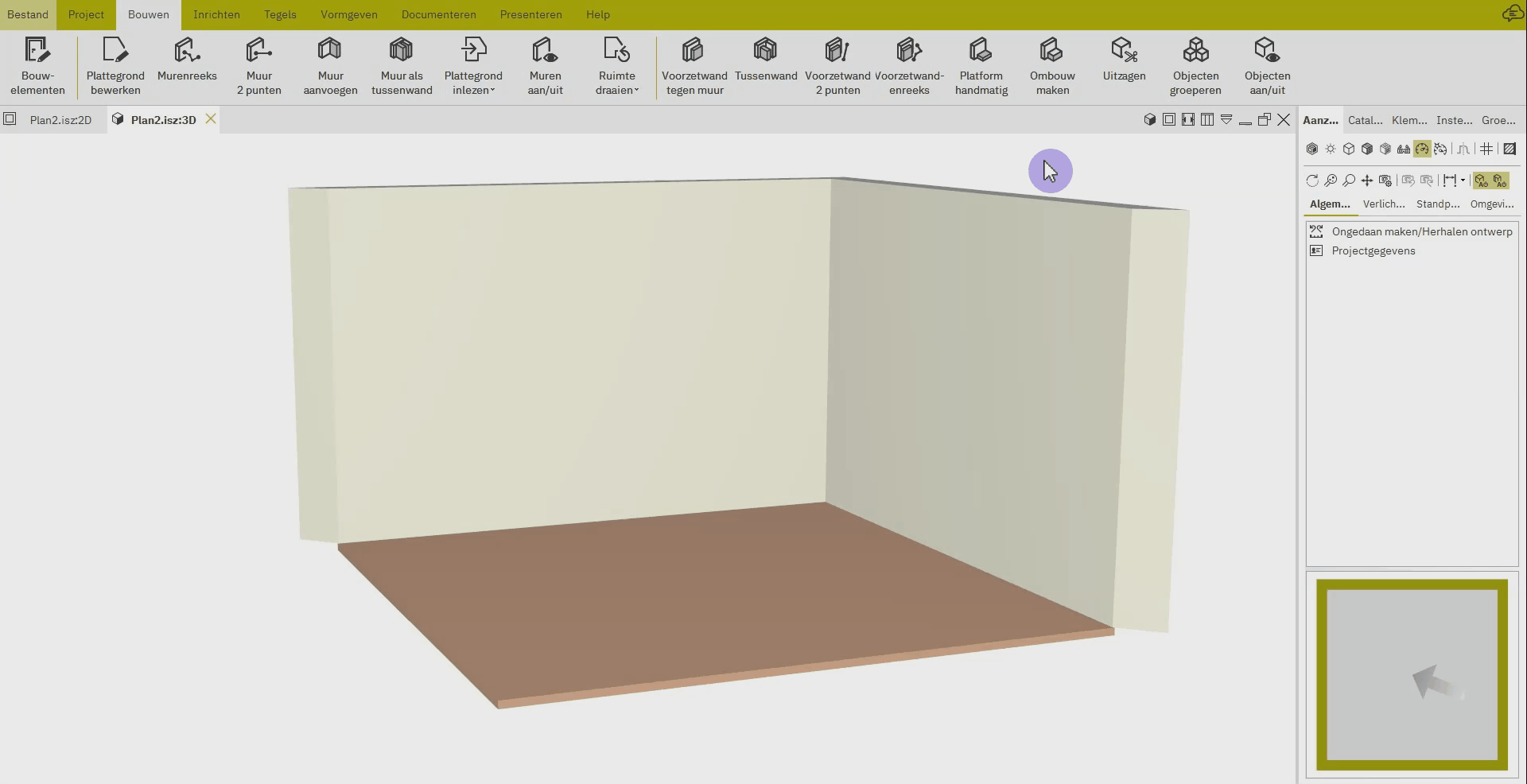Select Platform handmatig from the ribbon

(x=981, y=65)
